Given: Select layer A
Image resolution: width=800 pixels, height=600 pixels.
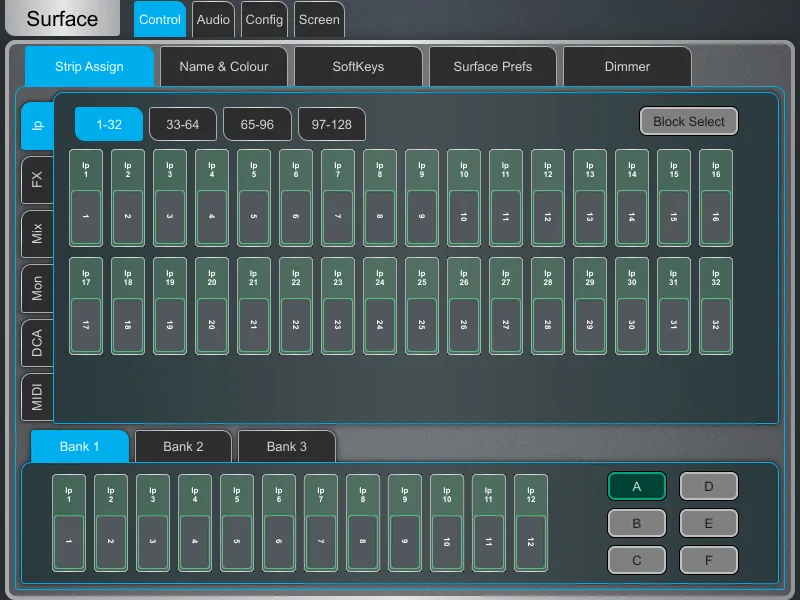Looking at the screenshot, I should click(x=637, y=486).
